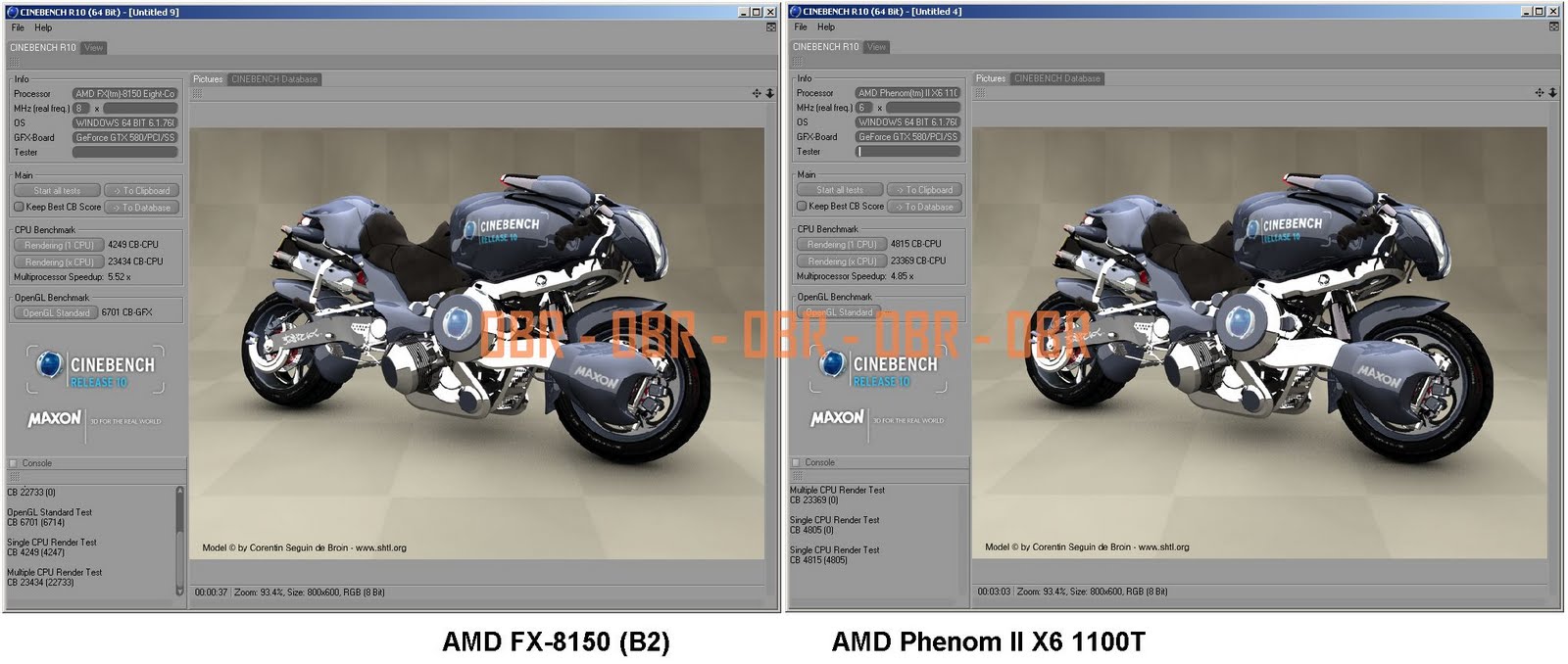Click picture move icon in Untitled 9 window
Viewport: 1568px width, 664px height.
point(757,93)
